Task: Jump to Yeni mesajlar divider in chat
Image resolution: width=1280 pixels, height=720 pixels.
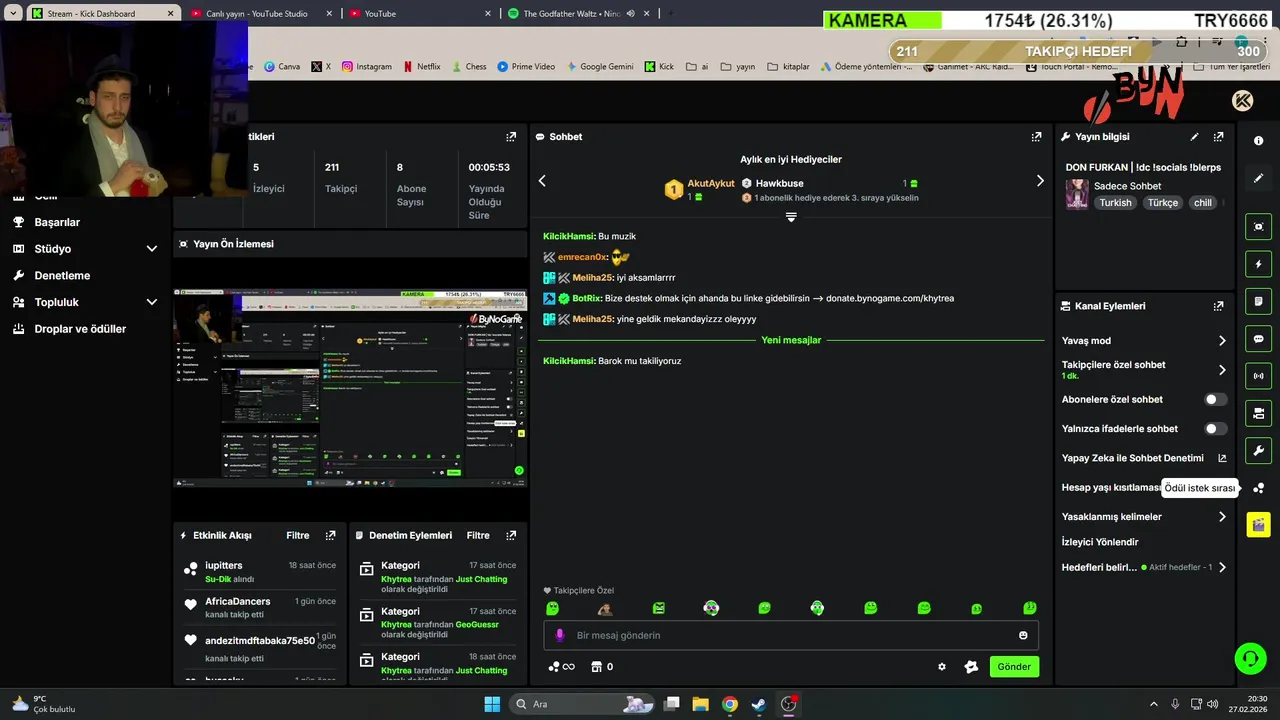Action: [791, 340]
